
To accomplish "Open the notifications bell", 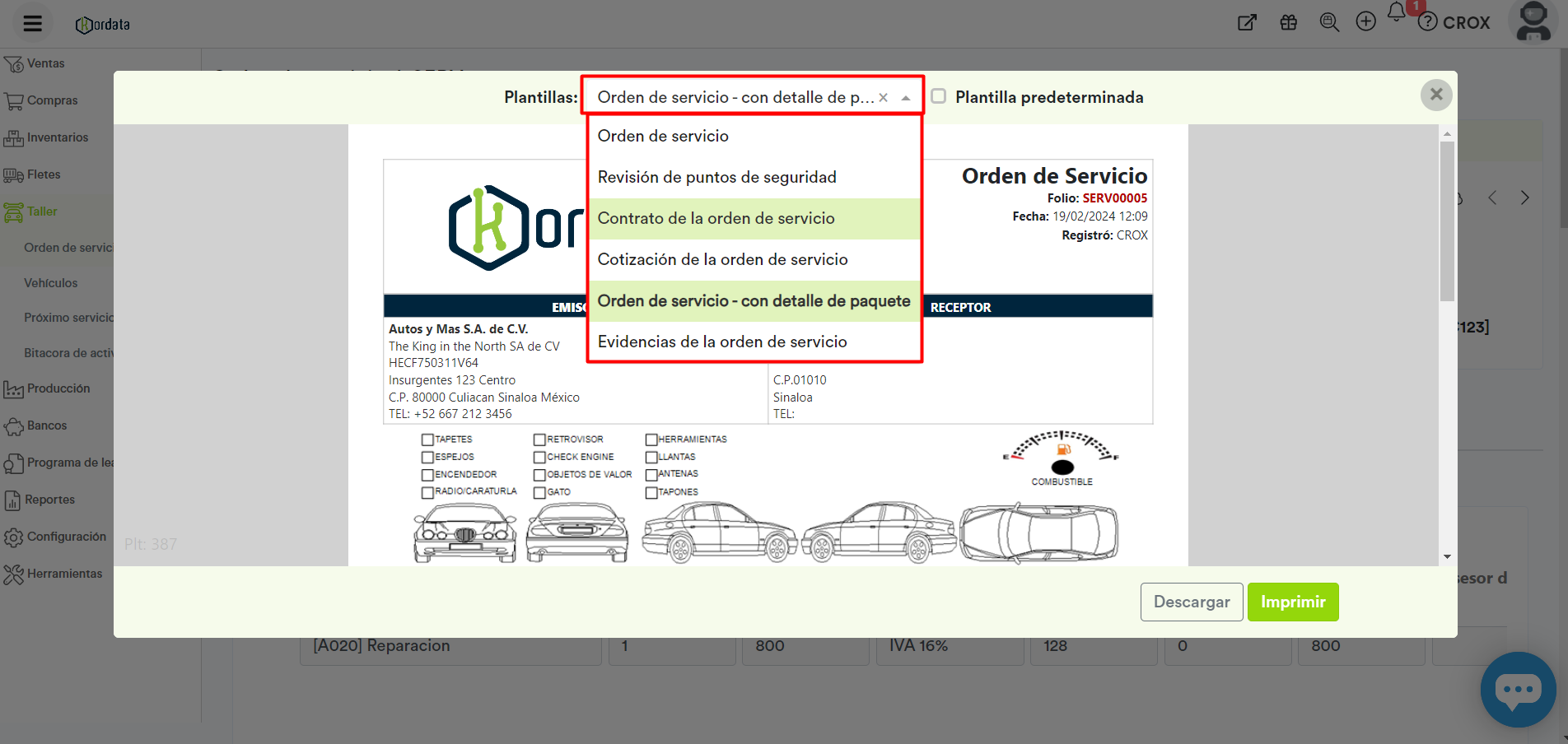I will click(1397, 13).
